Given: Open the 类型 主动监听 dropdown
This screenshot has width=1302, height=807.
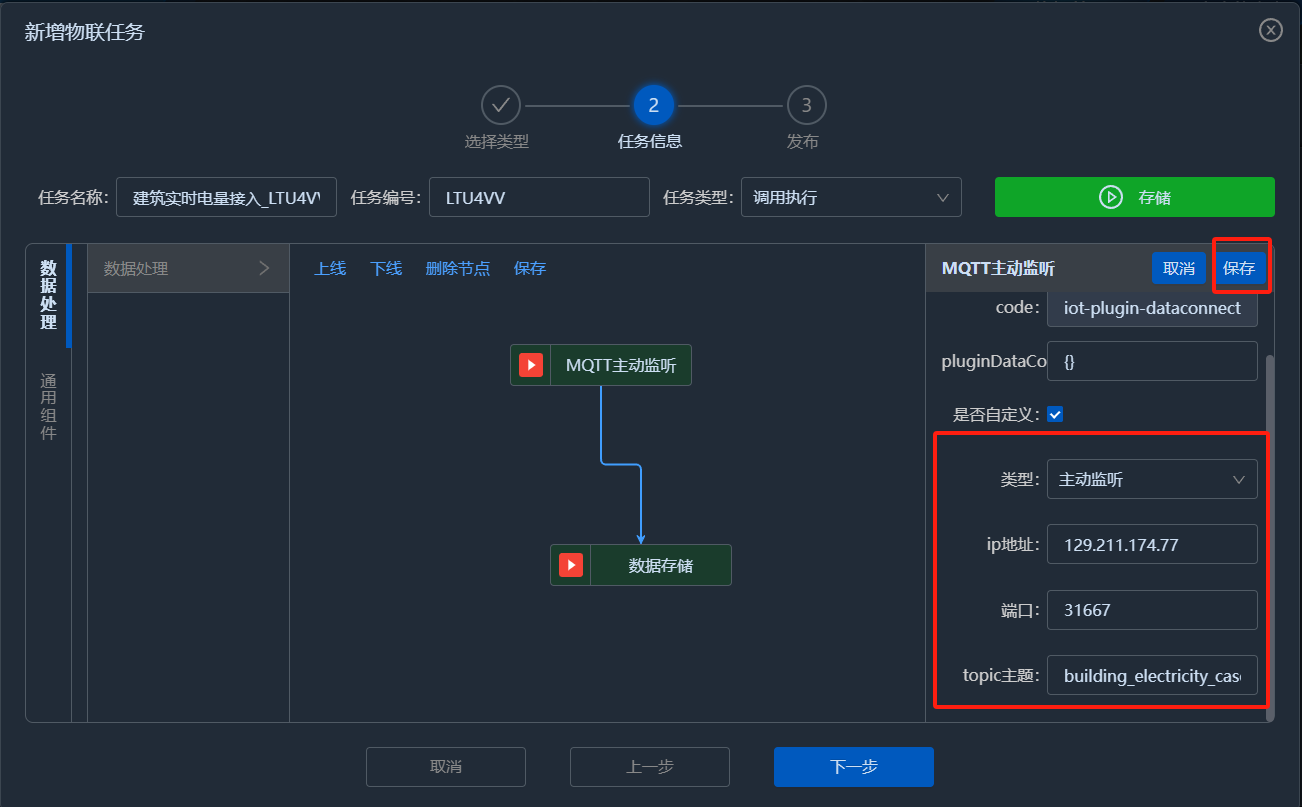Looking at the screenshot, I should [x=1151, y=479].
